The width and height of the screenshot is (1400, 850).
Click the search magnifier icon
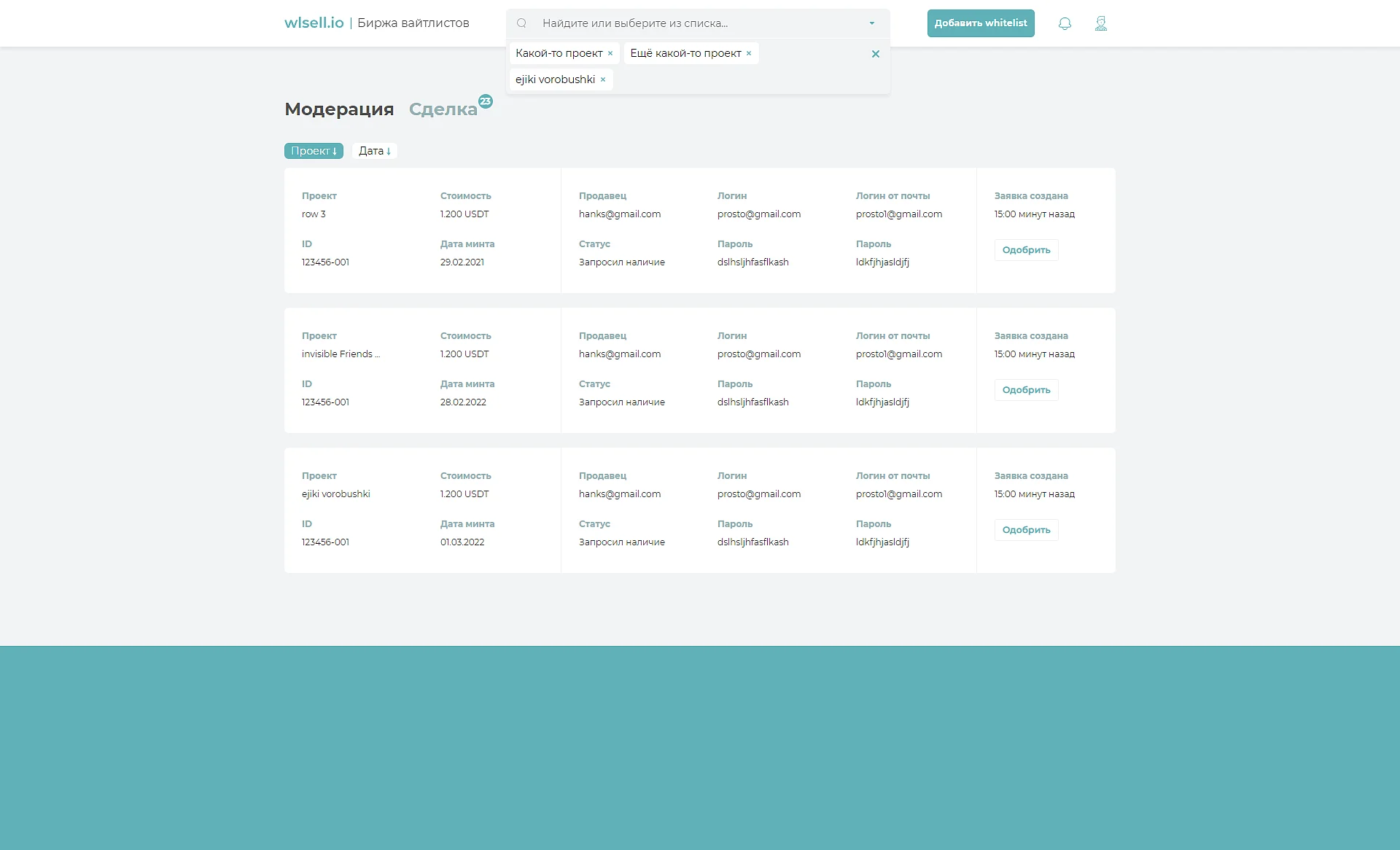coord(521,23)
